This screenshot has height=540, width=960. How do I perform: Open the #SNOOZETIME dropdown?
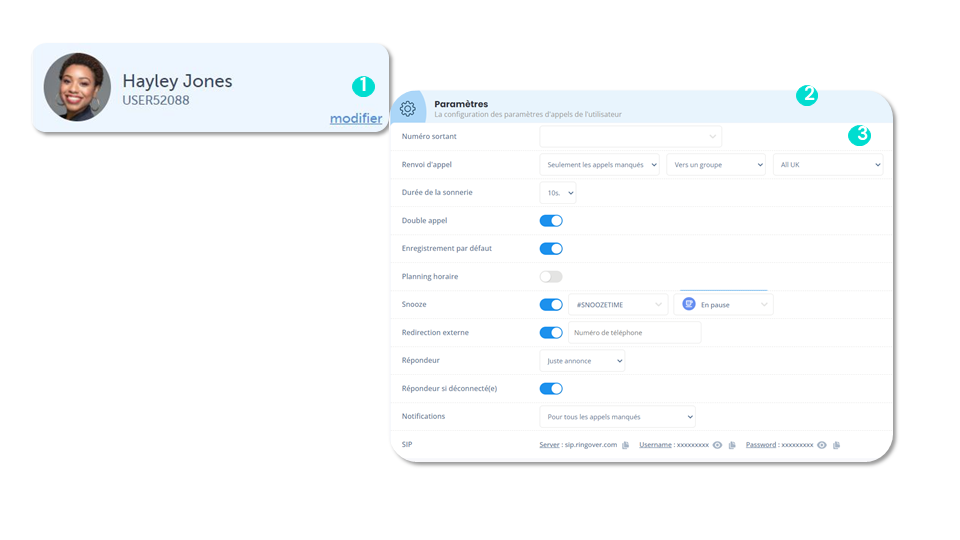tap(618, 304)
